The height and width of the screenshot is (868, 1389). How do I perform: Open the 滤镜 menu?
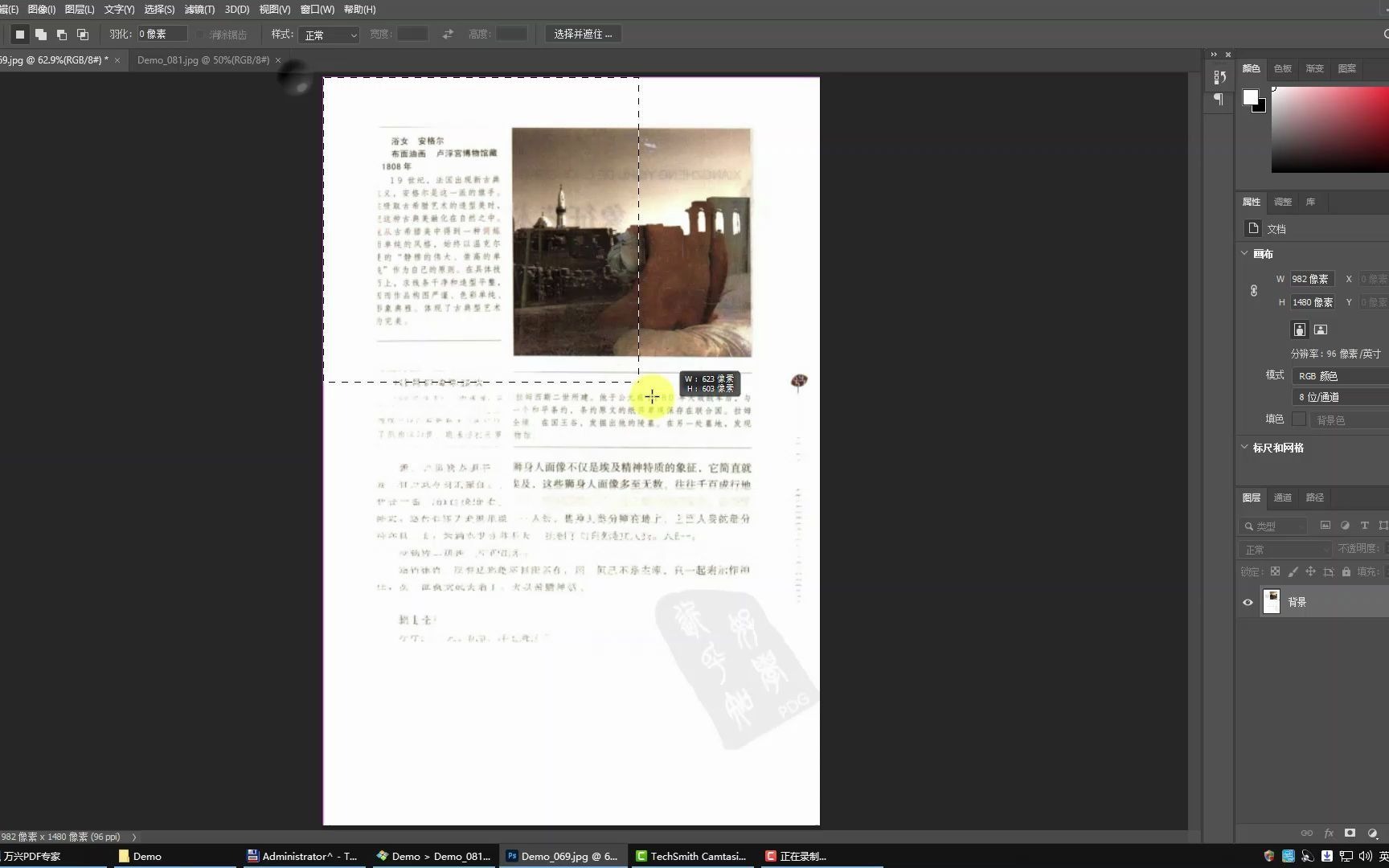[x=199, y=9]
